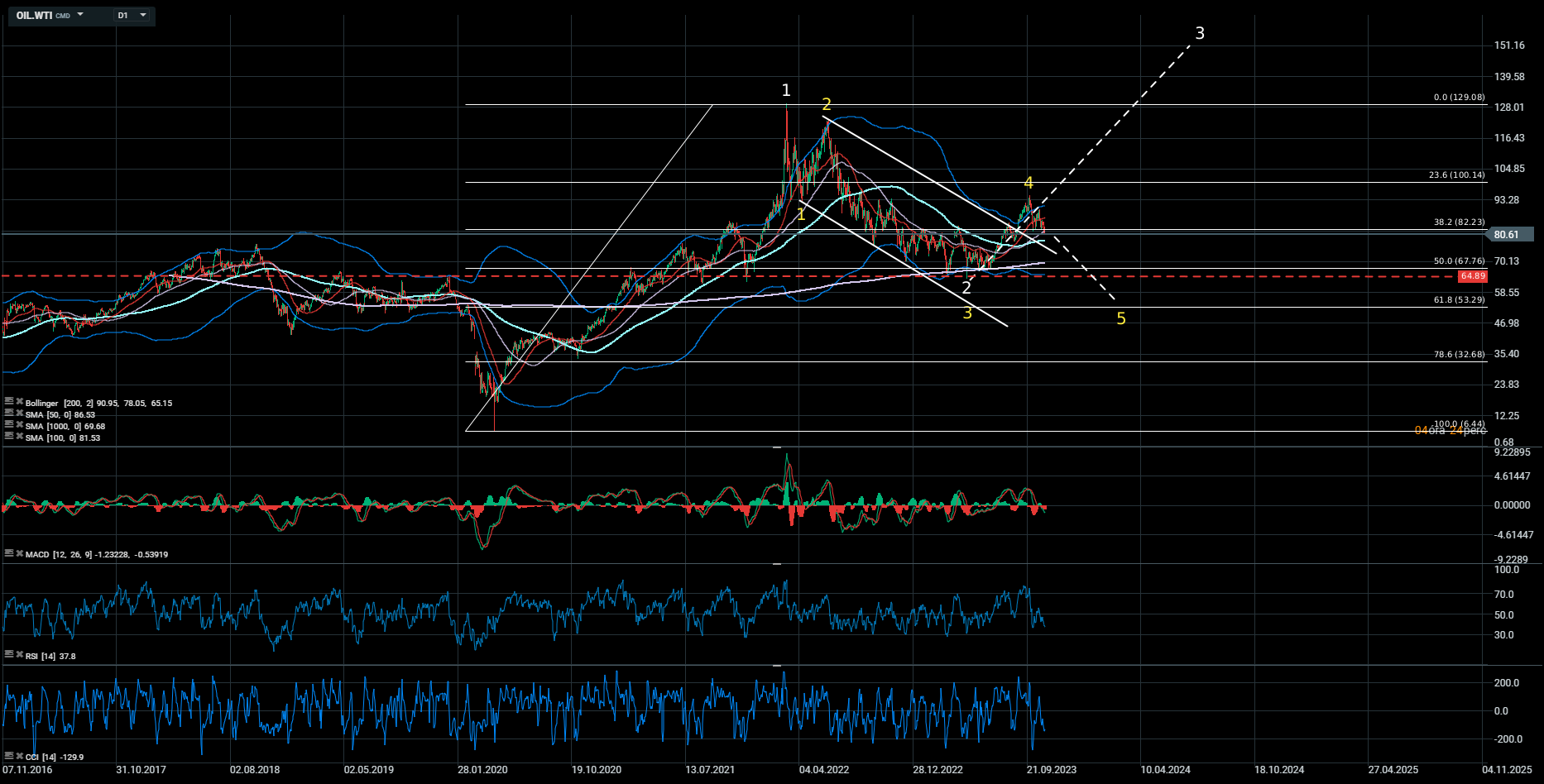This screenshot has width=1544, height=784.
Task: Open CCI indicator settings icon
Action: pyautogui.click(x=8, y=756)
